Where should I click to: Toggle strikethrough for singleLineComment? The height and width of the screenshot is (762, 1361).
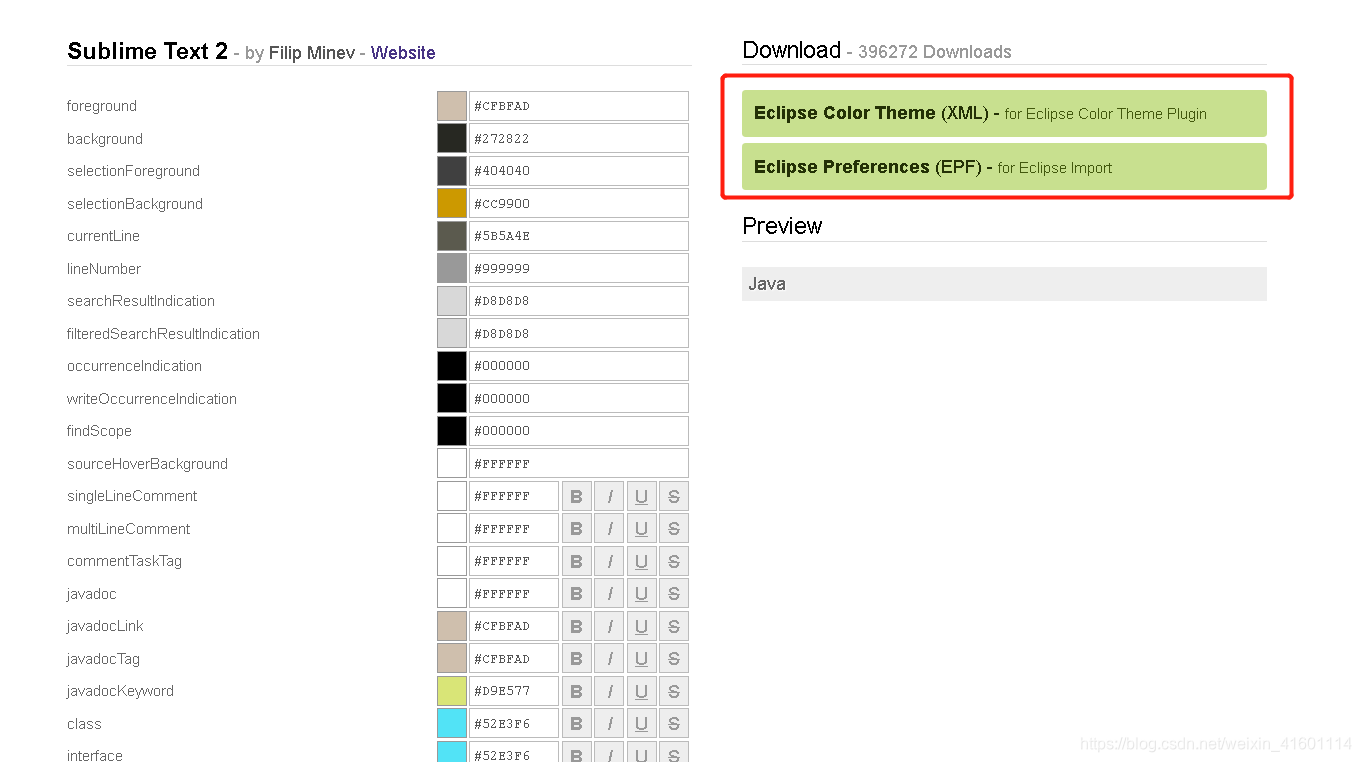674,496
